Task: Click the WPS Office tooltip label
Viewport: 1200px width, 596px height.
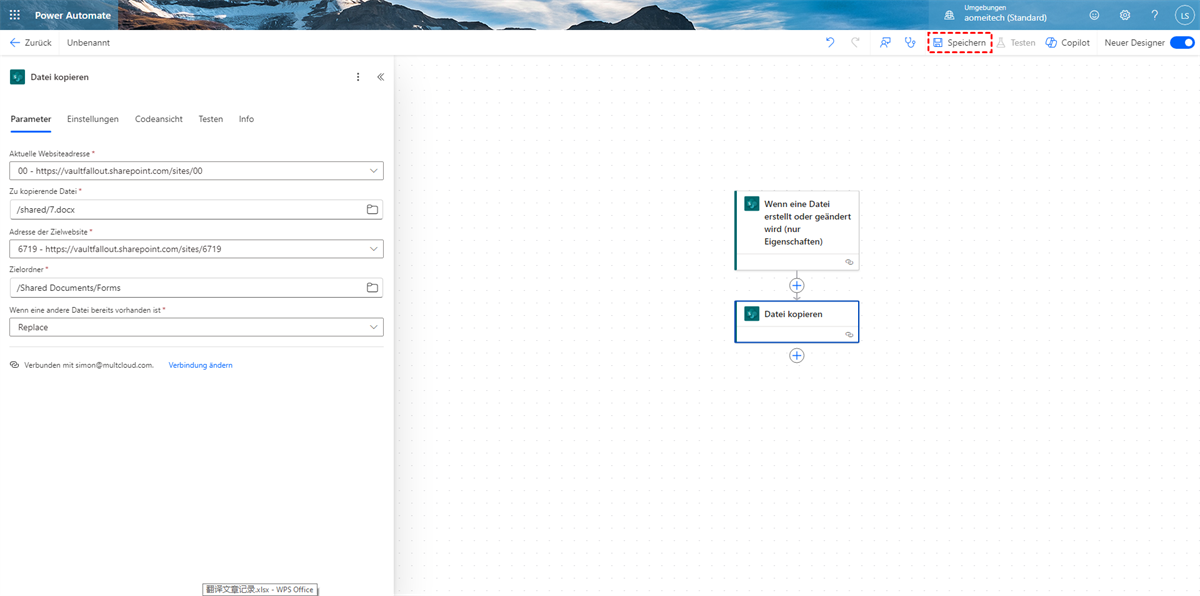Action: pos(260,589)
